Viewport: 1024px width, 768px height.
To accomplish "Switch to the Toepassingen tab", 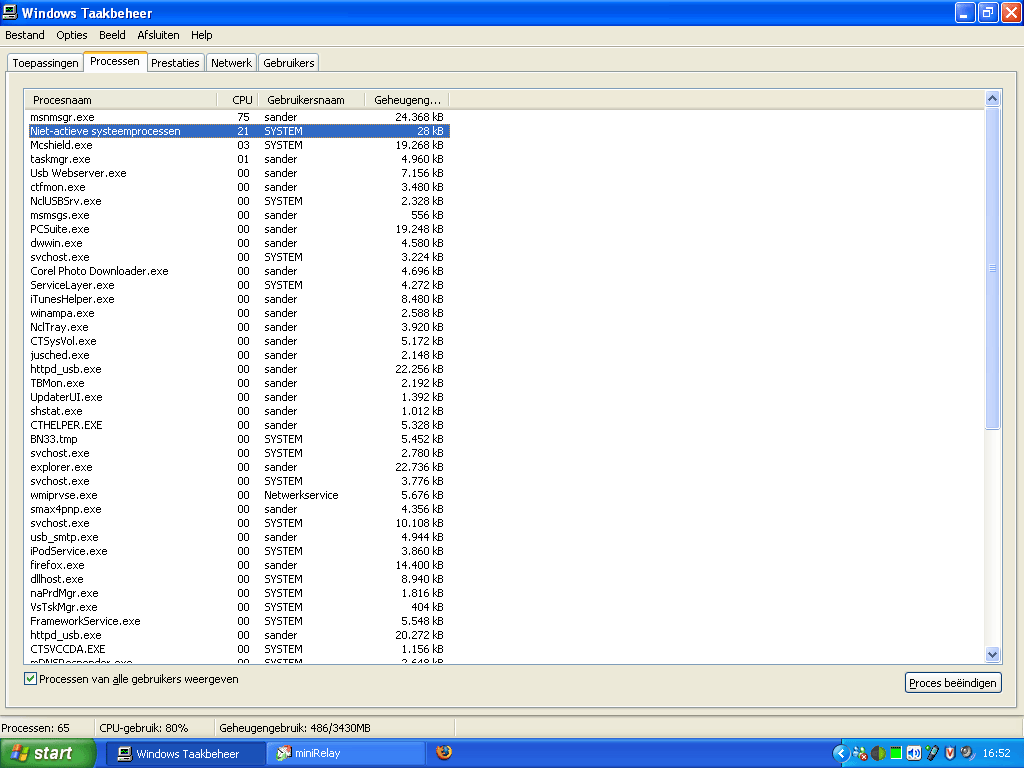I will point(45,63).
